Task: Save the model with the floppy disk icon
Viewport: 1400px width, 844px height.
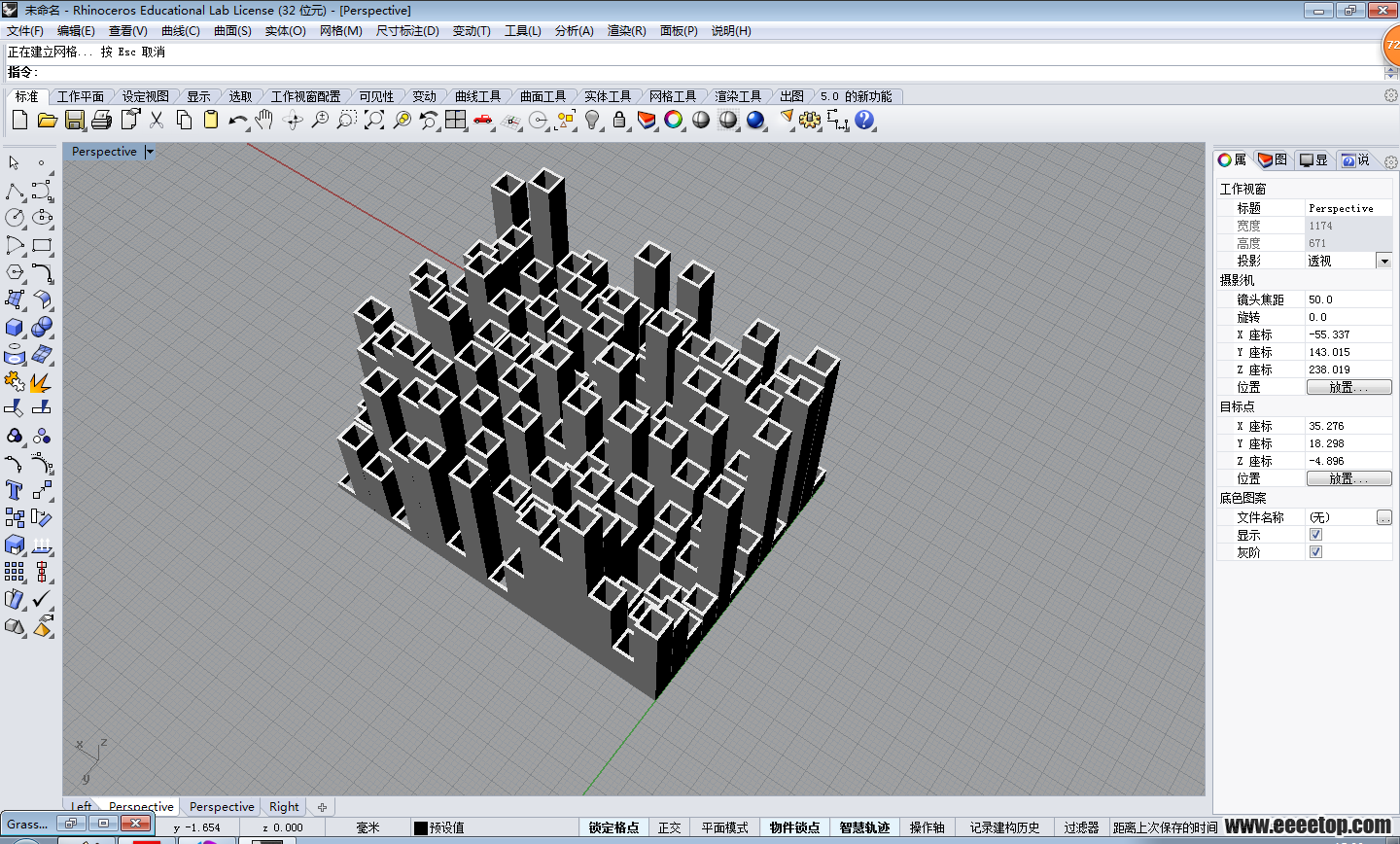Action: coord(75,120)
